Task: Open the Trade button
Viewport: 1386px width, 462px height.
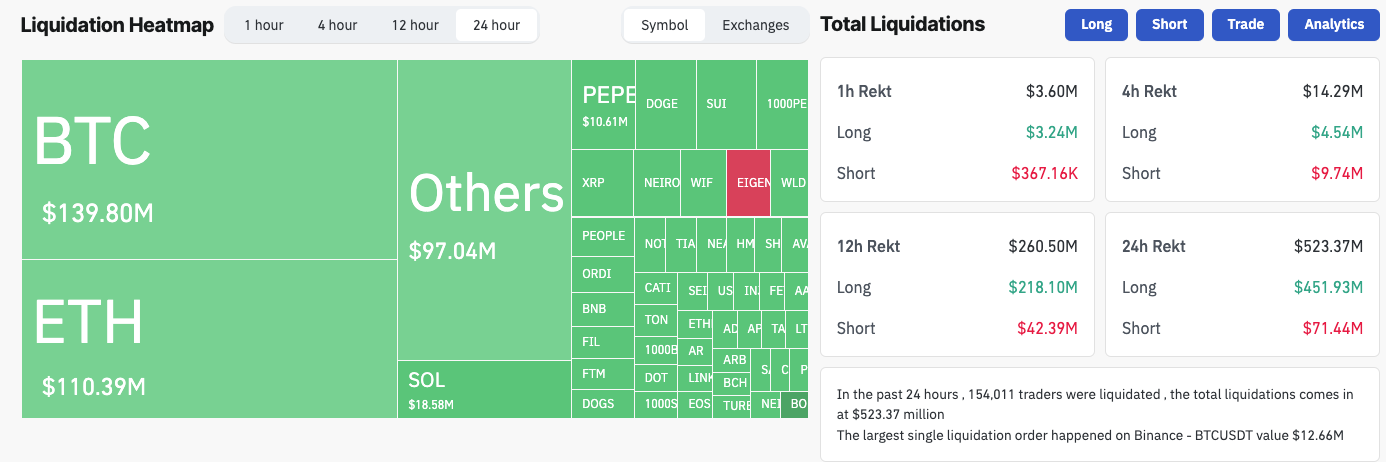Action: coord(1245,25)
